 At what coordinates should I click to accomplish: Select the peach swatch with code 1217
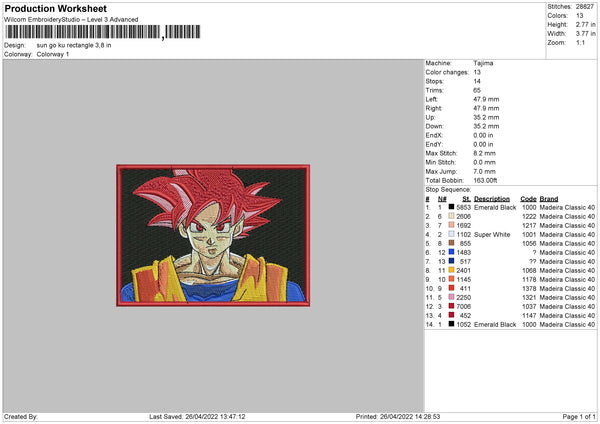point(452,225)
